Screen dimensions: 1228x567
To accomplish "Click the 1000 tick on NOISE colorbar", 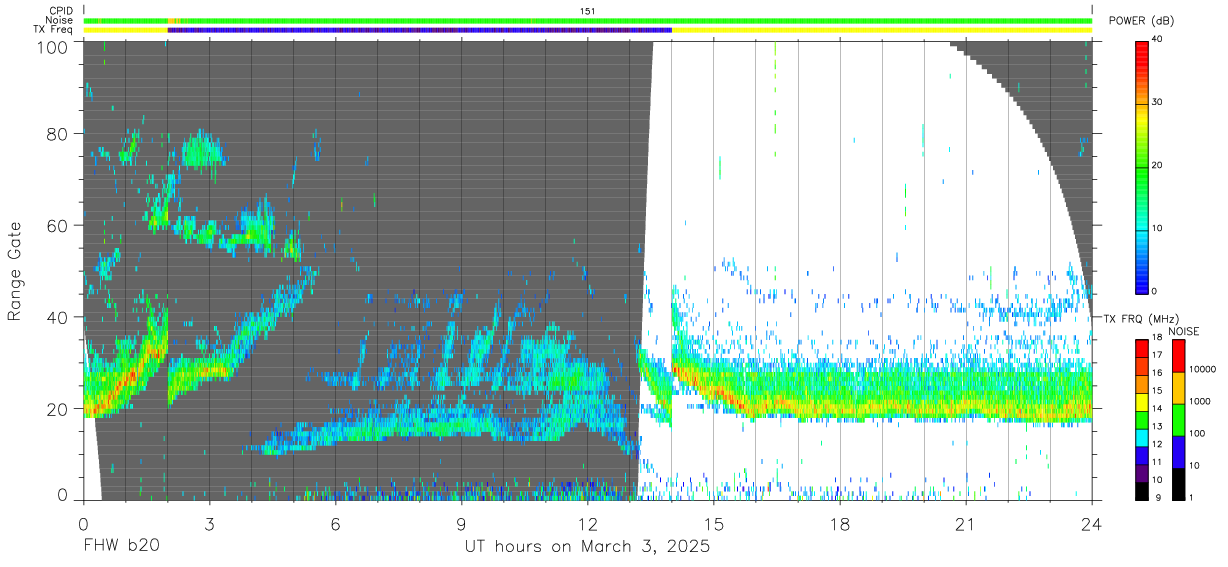I will 1202,401.
